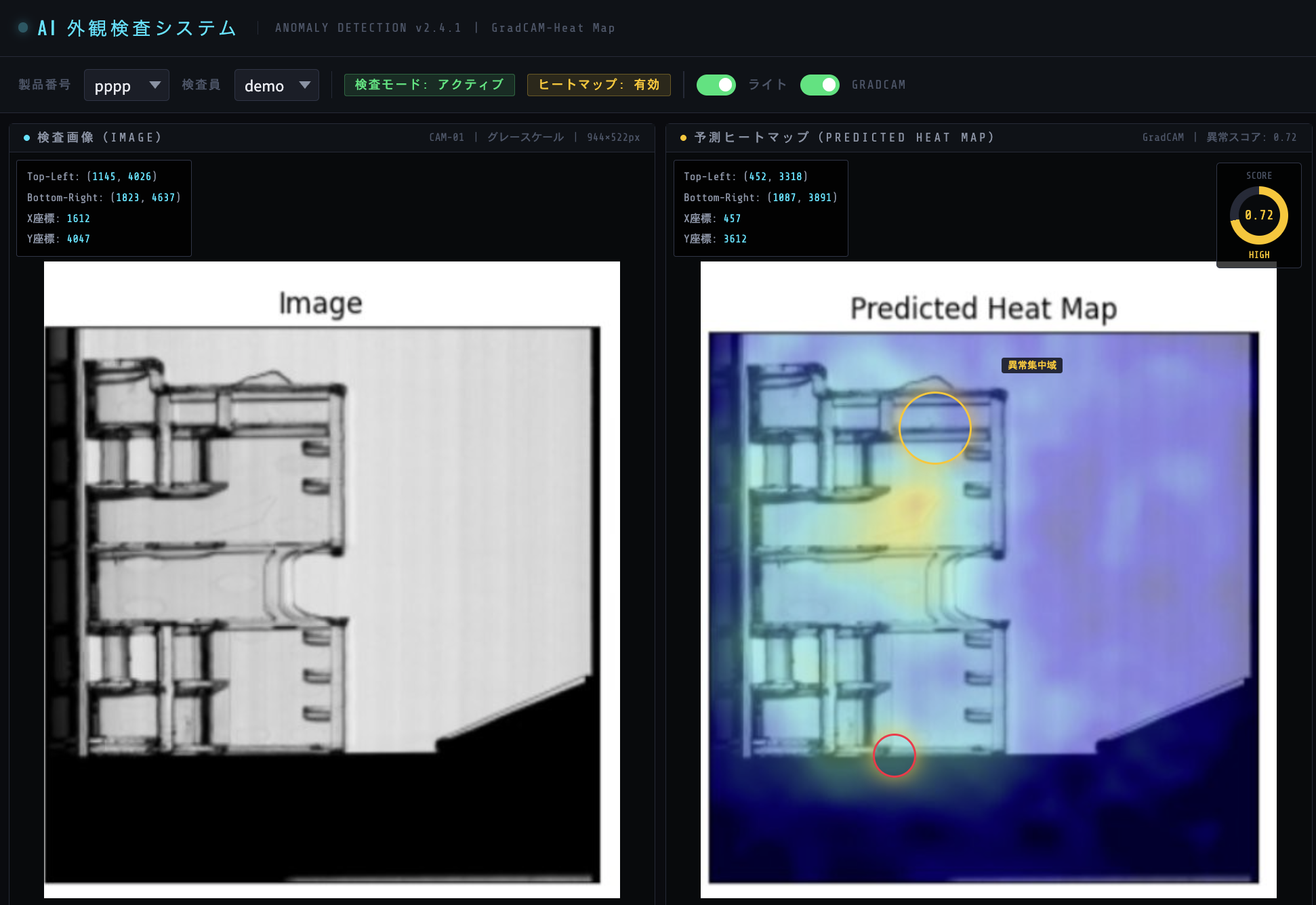Screen dimensions: 1316x905
Task: Click the heat map hot spot center
Action: [914, 504]
